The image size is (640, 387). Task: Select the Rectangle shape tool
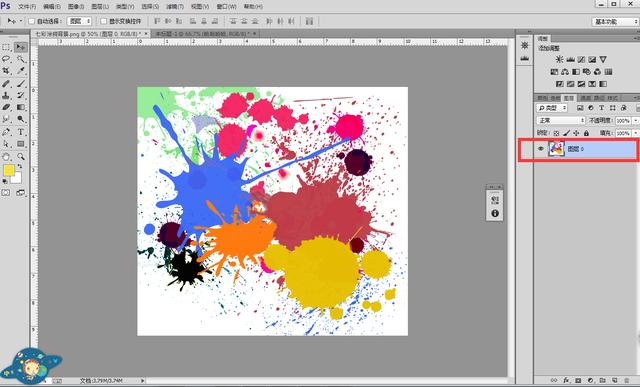pyautogui.click(x=20, y=144)
